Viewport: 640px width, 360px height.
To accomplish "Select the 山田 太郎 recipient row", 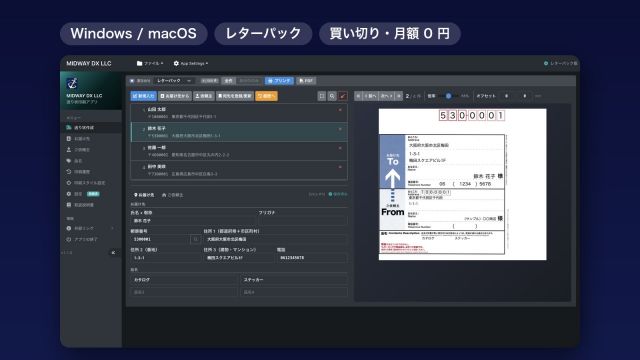I will 239,113.
